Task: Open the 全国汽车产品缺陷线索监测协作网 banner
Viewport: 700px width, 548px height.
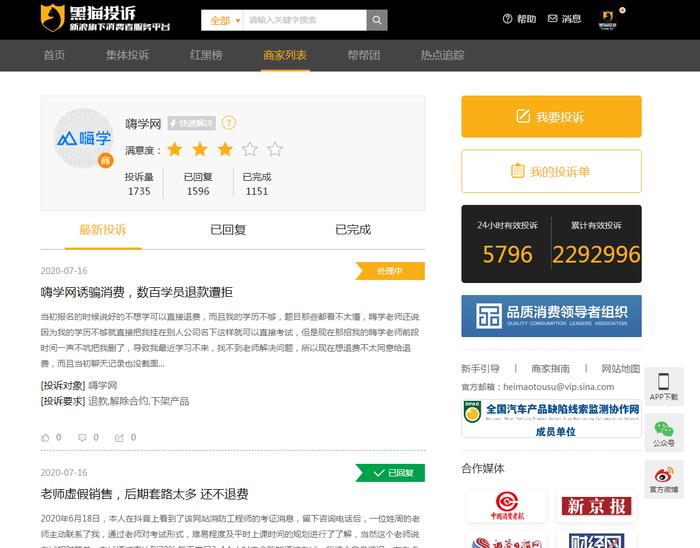Action: pos(551,419)
